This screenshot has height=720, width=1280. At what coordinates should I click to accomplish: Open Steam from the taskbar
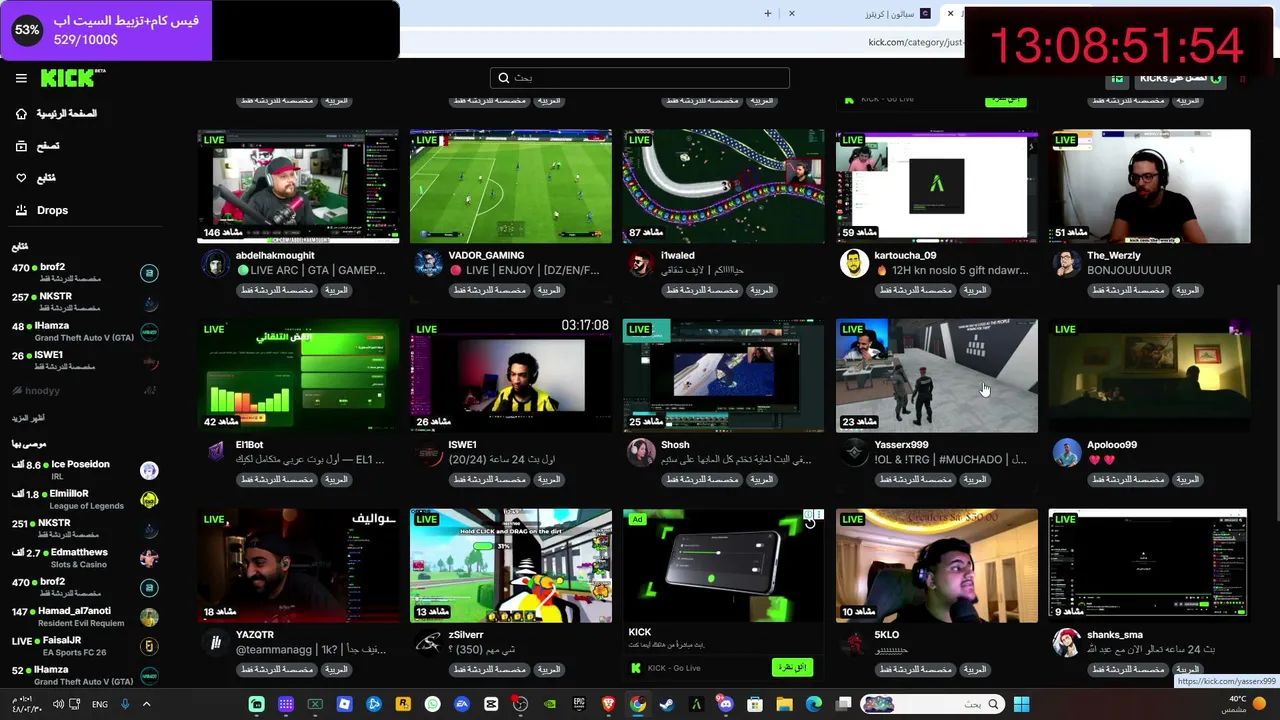point(667,705)
